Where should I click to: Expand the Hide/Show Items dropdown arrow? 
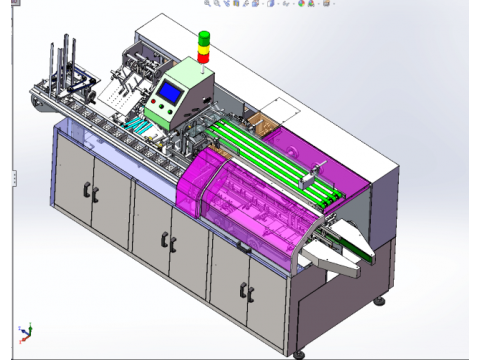[294, 4]
